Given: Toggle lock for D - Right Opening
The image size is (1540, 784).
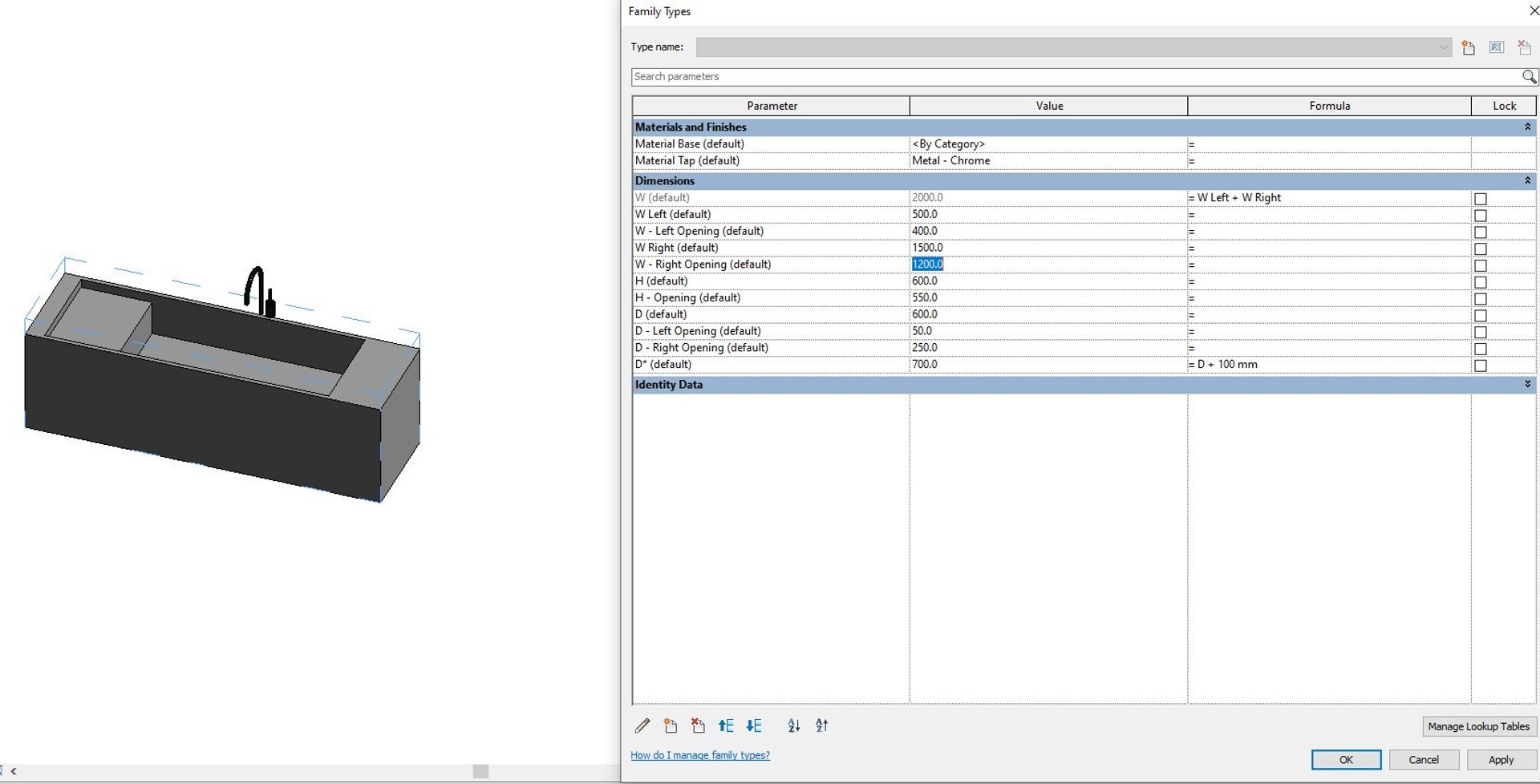Looking at the screenshot, I should coord(1481,349).
